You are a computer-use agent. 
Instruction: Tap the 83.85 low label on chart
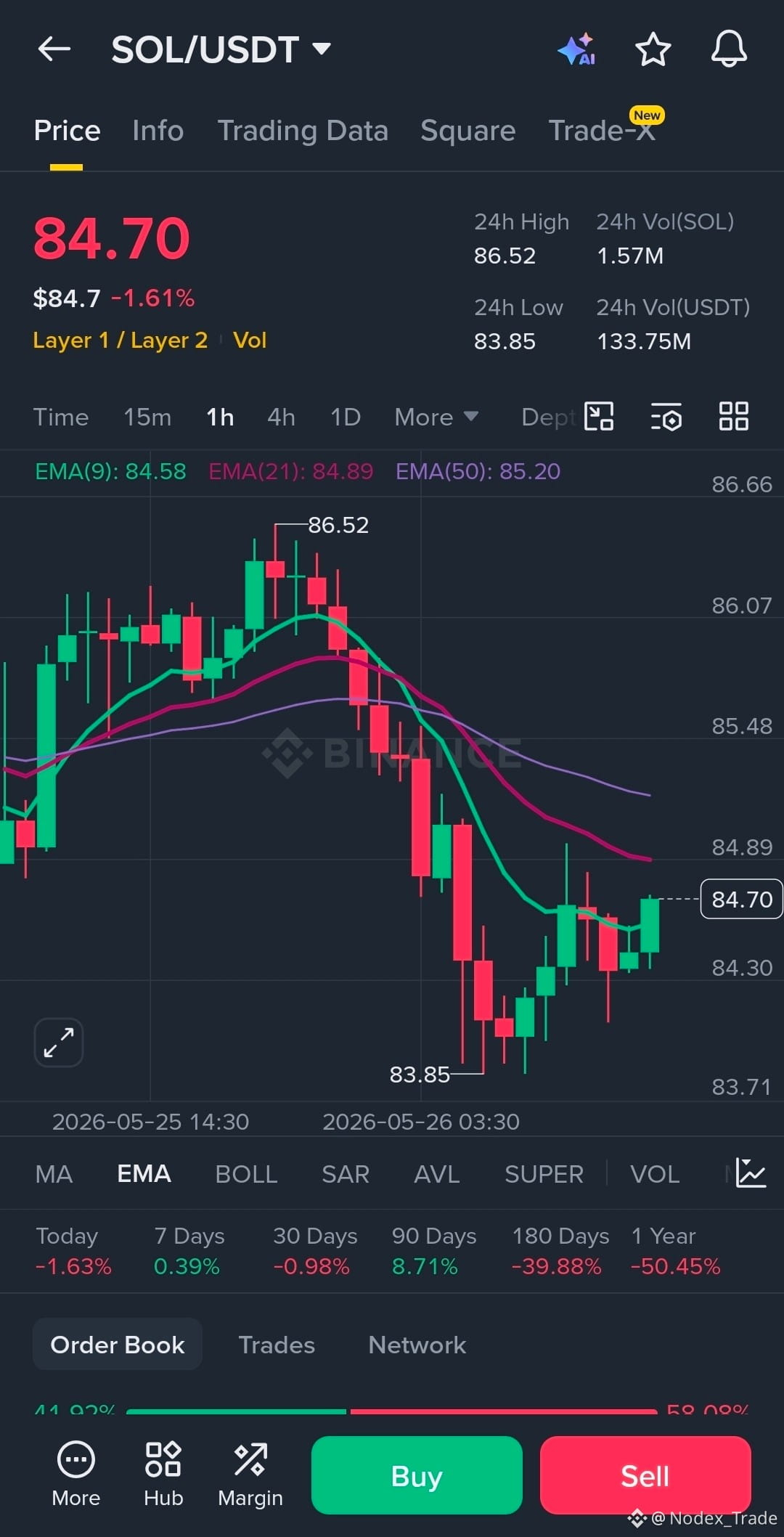420,1074
